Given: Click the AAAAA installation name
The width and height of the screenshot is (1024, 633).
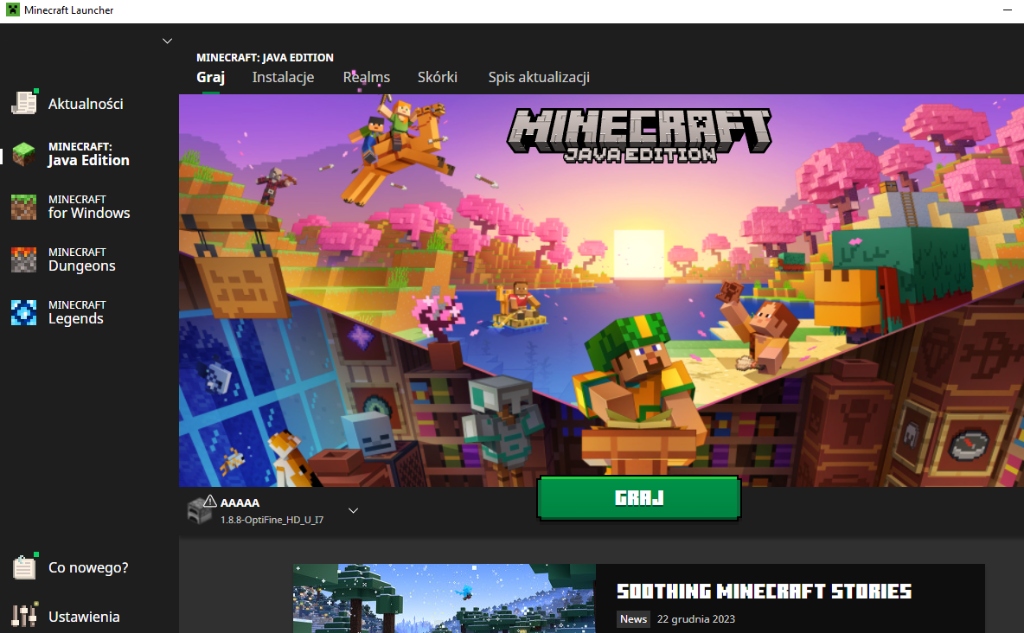Looking at the screenshot, I should pyautogui.click(x=240, y=503).
